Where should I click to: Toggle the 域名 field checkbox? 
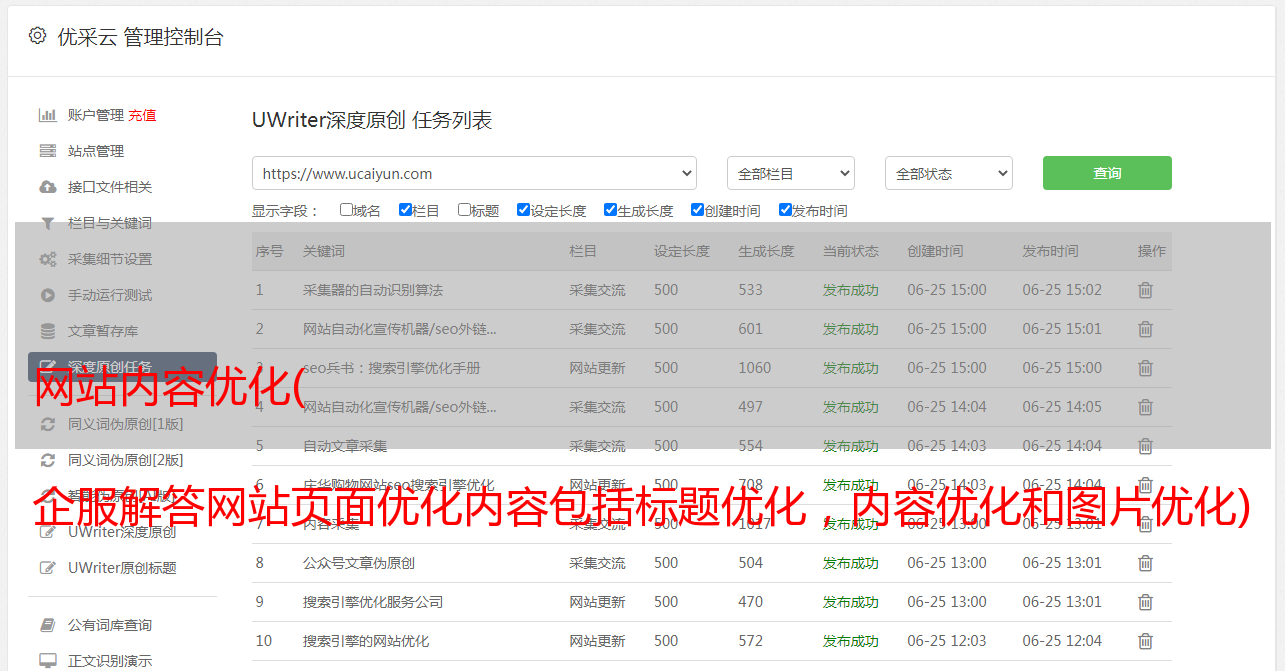pyautogui.click(x=346, y=210)
